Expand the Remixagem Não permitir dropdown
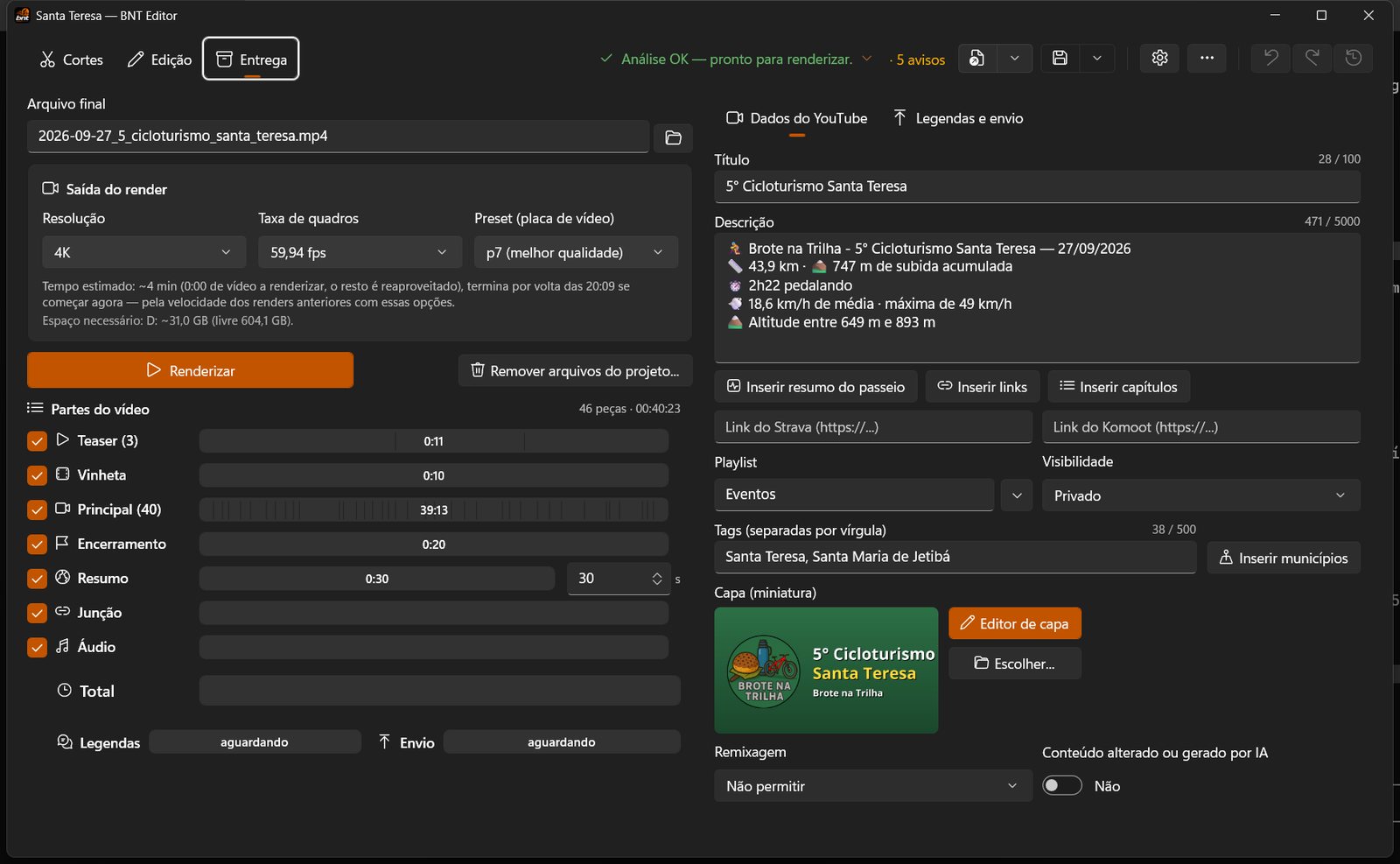The height and width of the screenshot is (864, 1400). click(873, 786)
